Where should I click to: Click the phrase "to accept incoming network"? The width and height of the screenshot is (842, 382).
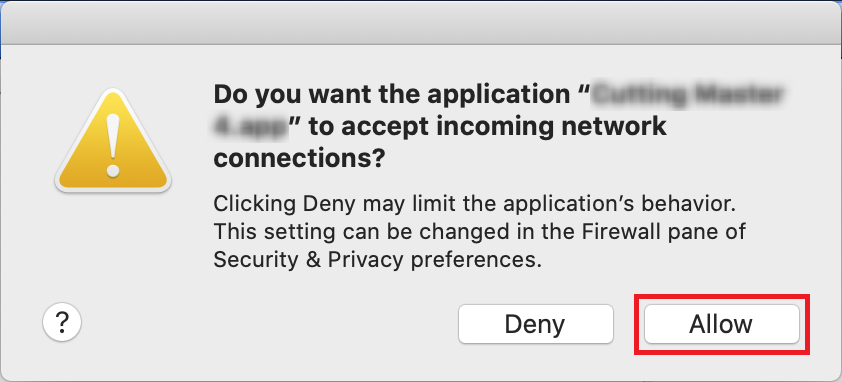[488, 127]
